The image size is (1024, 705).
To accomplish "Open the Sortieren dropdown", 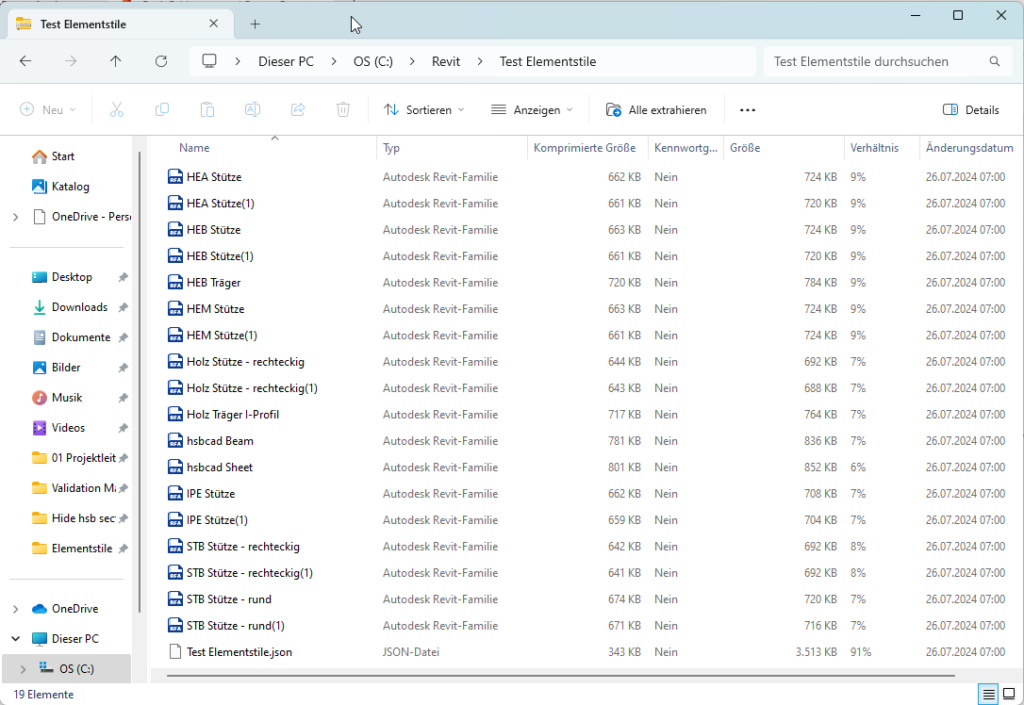I will pyautogui.click(x=424, y=110).
